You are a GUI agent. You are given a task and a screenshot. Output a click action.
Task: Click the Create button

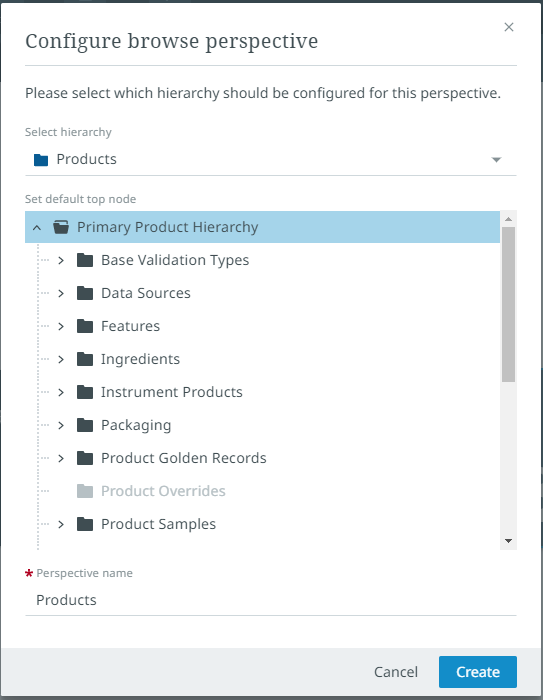pyautogui.click(x=478, y=671)
